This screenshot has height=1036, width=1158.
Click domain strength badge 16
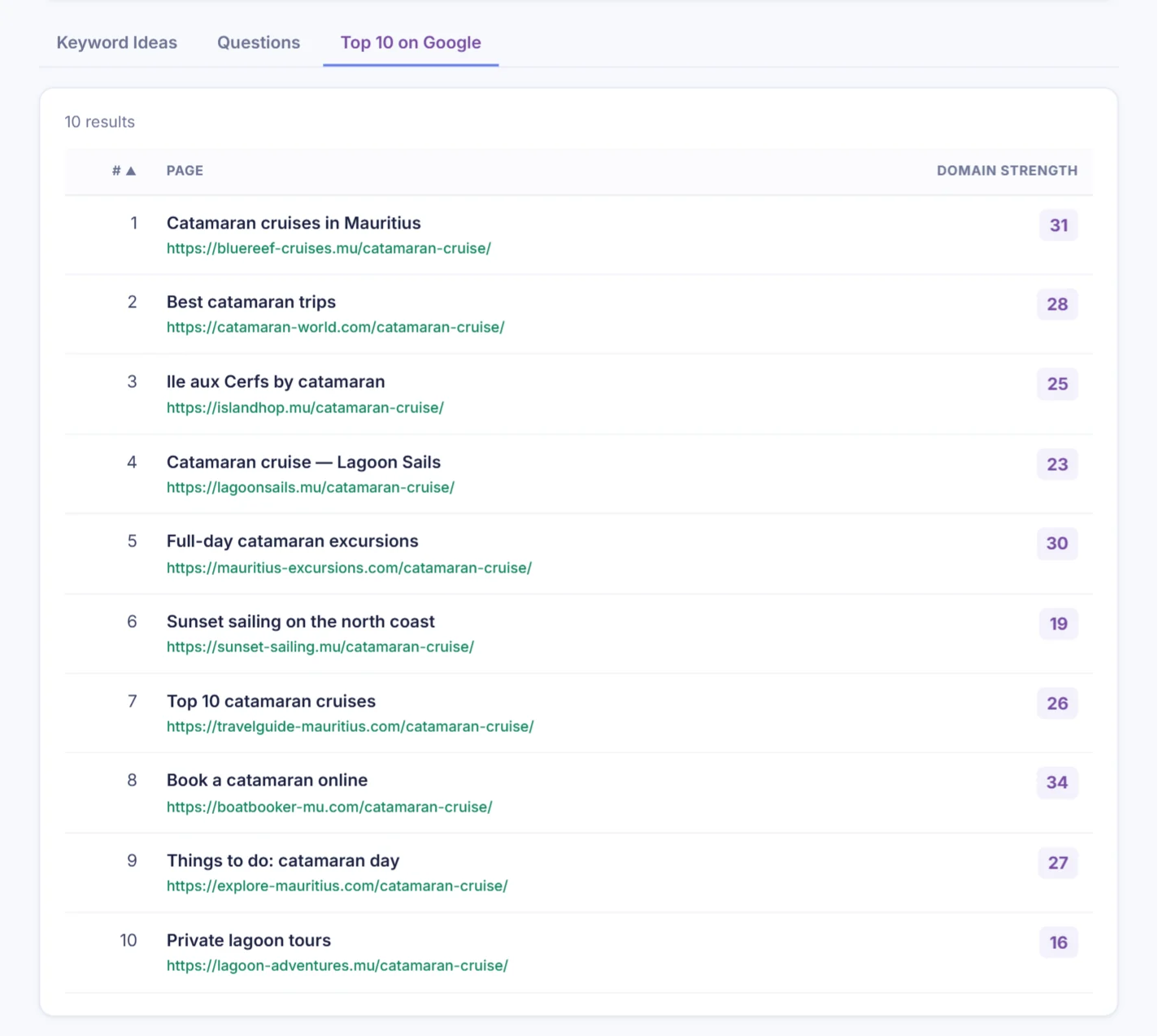tap(1059, 942)
